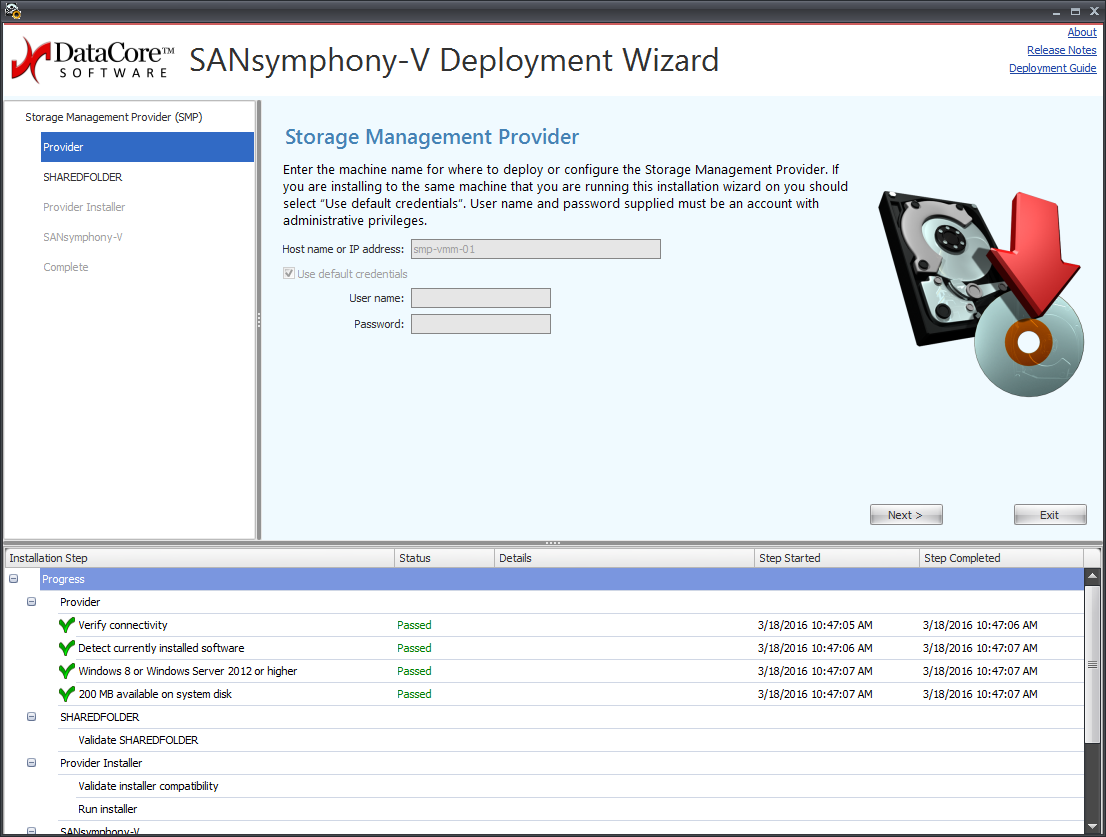The width and height of the screenshot is (1106, 837).
Task: Select SHAREDFOLDER in the wizard sidebar
Action: pyautogui.click(x=83, y=177)
